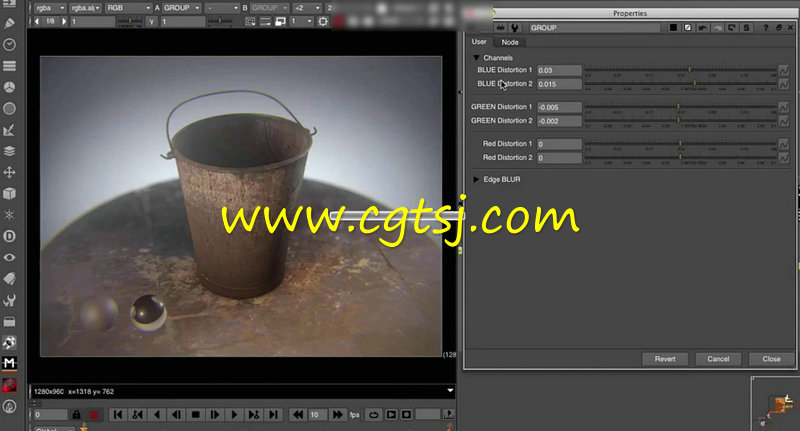Open the Filter nodes circle icon
800x431 pixels.
(9, 108)
